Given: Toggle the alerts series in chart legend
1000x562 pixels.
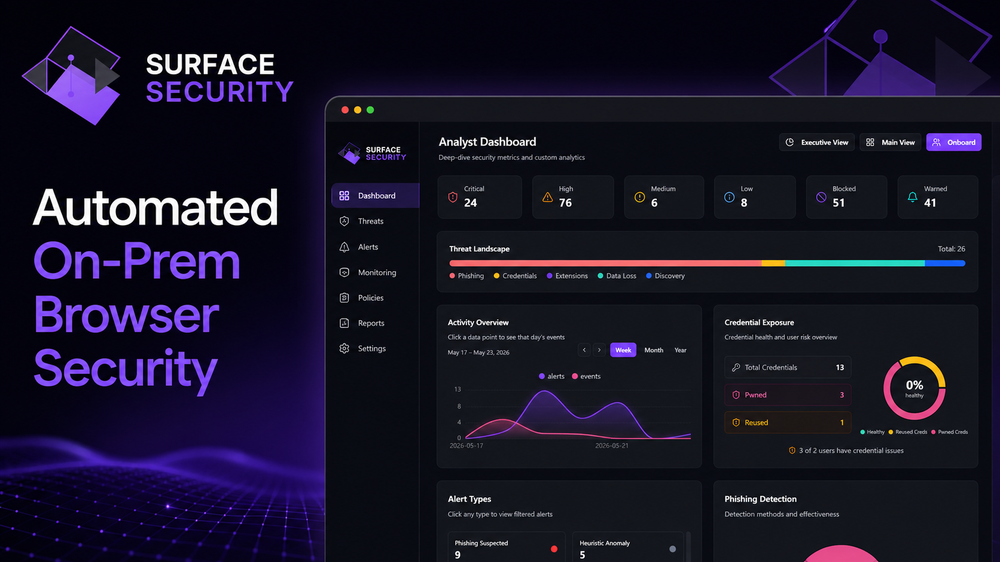Looking at the screenshot, I should pyautogui.click(x=552, y=376).
